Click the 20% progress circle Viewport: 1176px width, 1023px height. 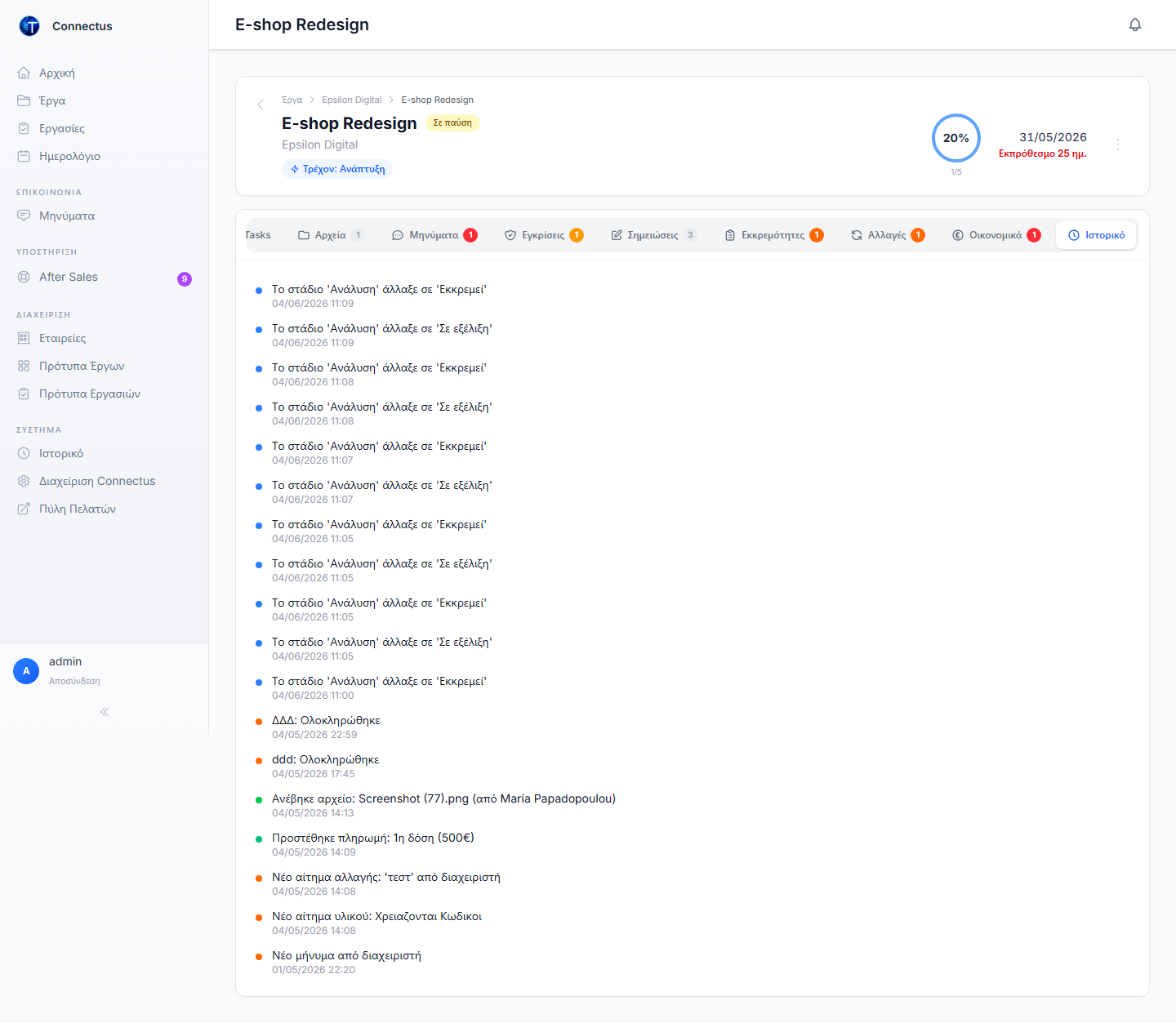[x=956, y=138]
